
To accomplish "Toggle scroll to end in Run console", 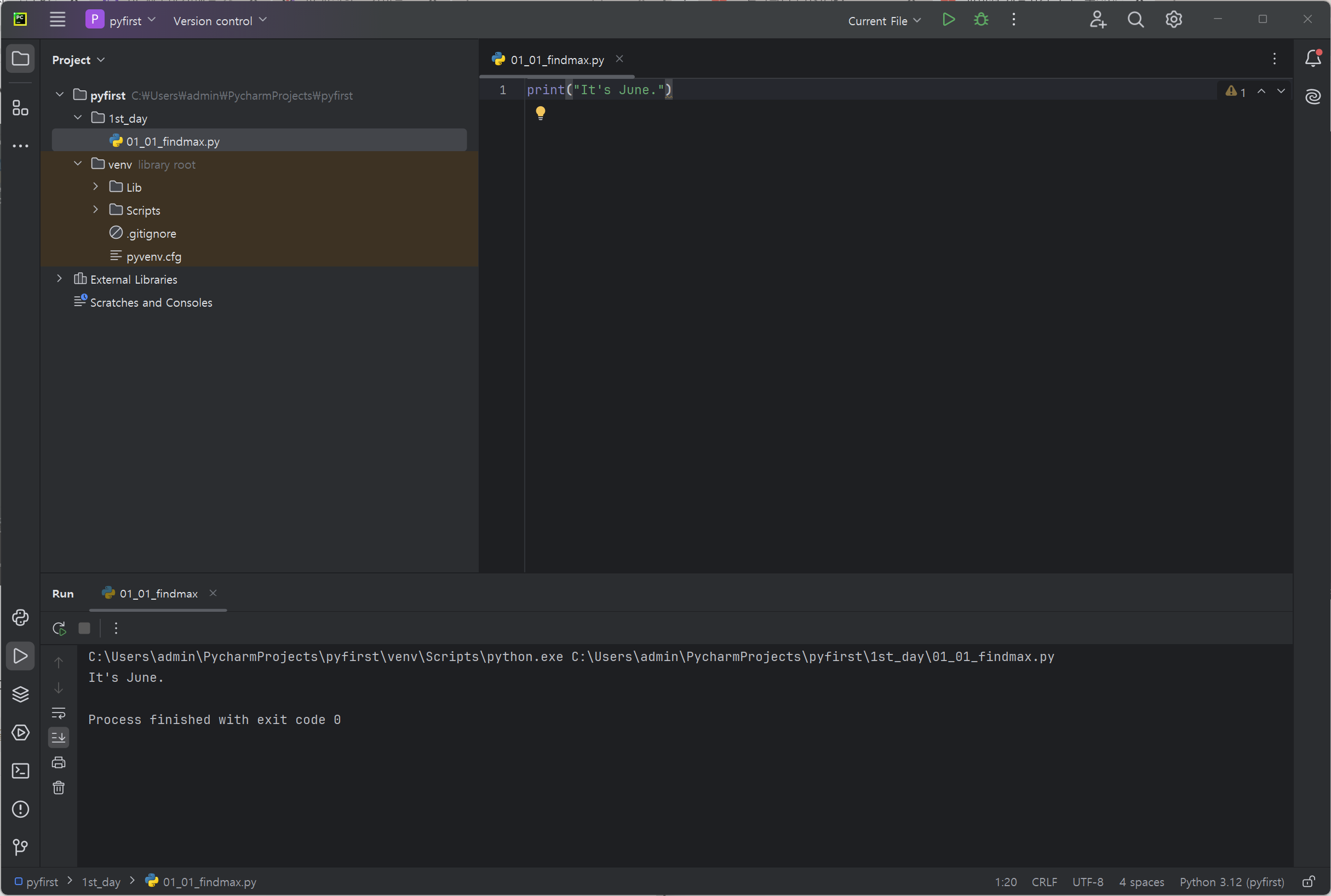I will click(x=58, y=738).
